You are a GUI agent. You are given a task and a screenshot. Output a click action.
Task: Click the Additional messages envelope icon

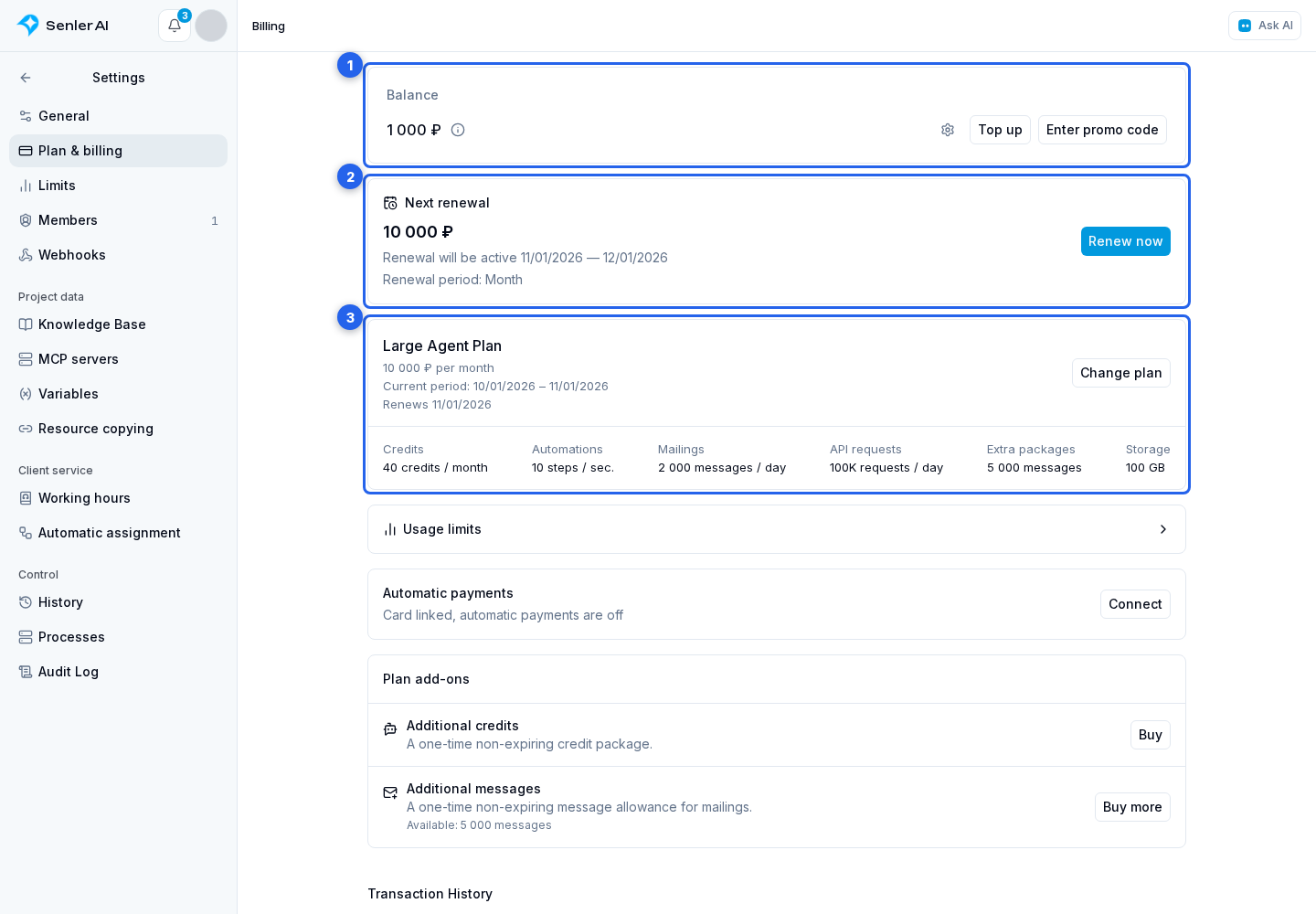(x=390, y=792)
